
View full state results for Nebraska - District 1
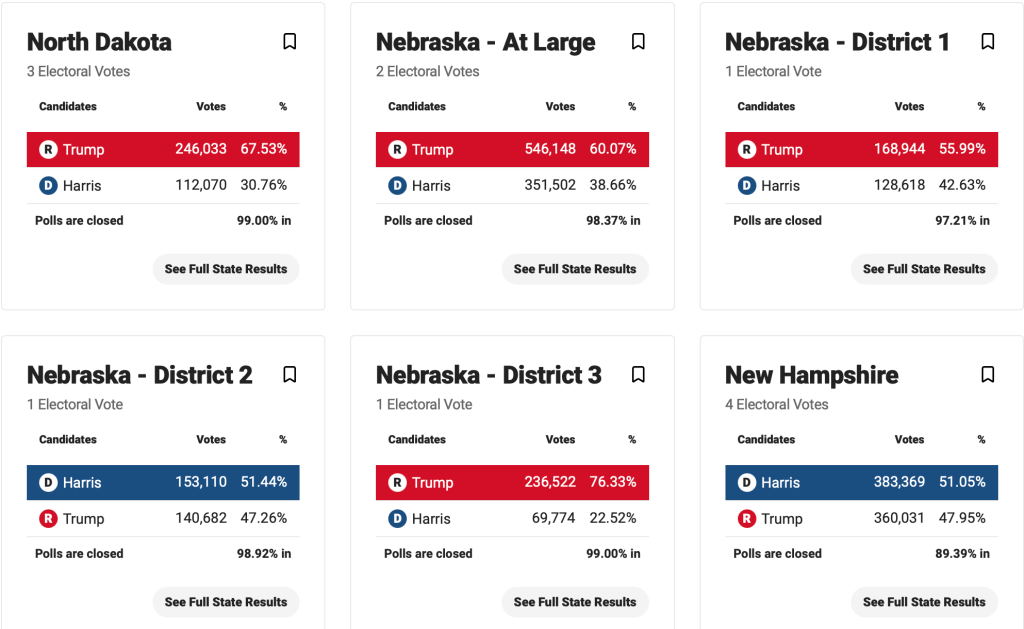(x=924, y=269)
